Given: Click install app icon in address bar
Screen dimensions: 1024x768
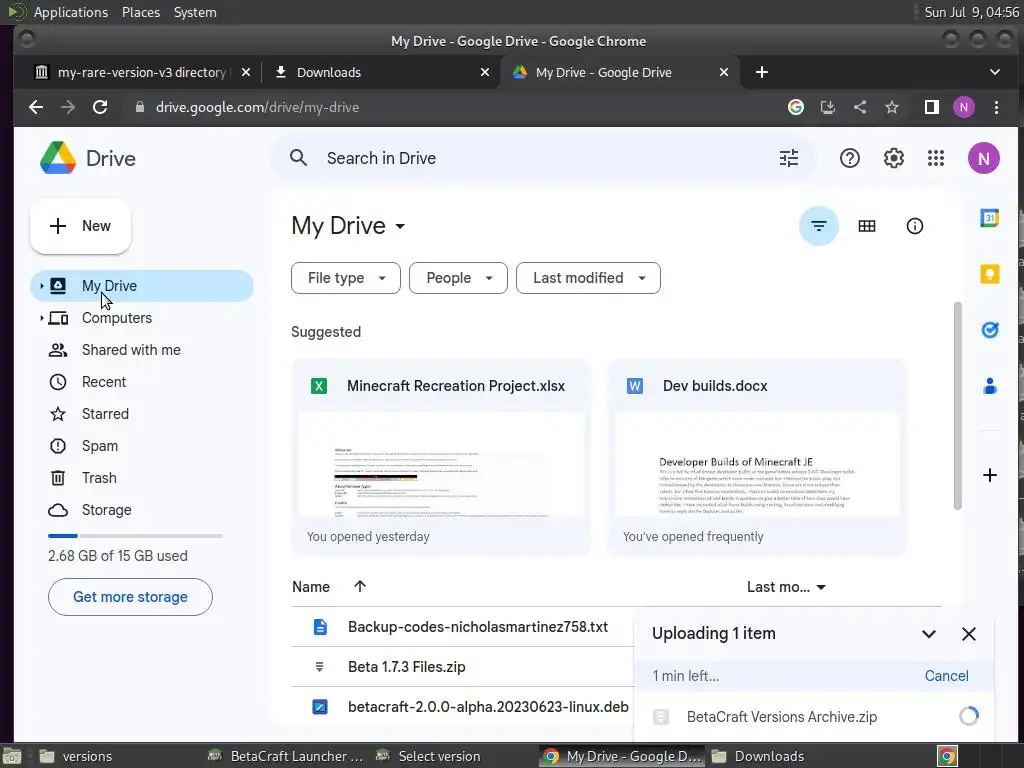Looking at the screenshot, I should pyautogui.click(x=827, y=107).
